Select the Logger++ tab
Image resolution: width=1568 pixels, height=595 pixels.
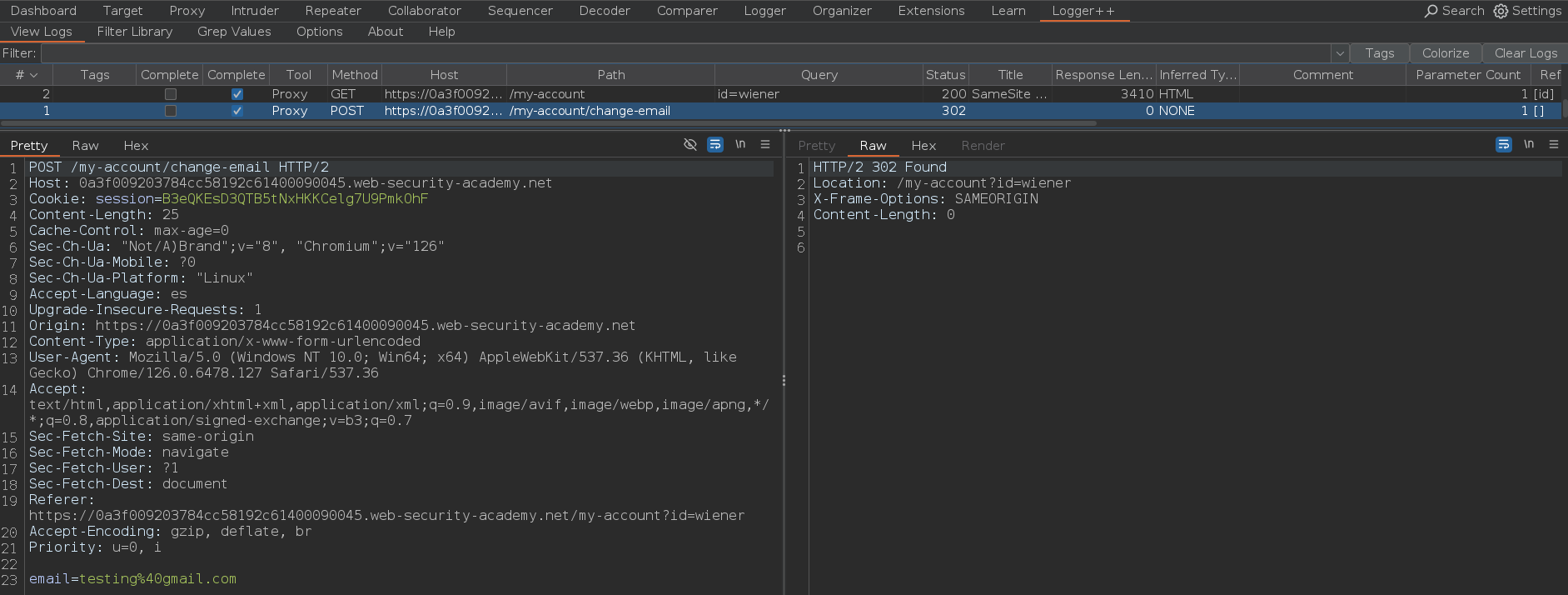pos(1083,11)
